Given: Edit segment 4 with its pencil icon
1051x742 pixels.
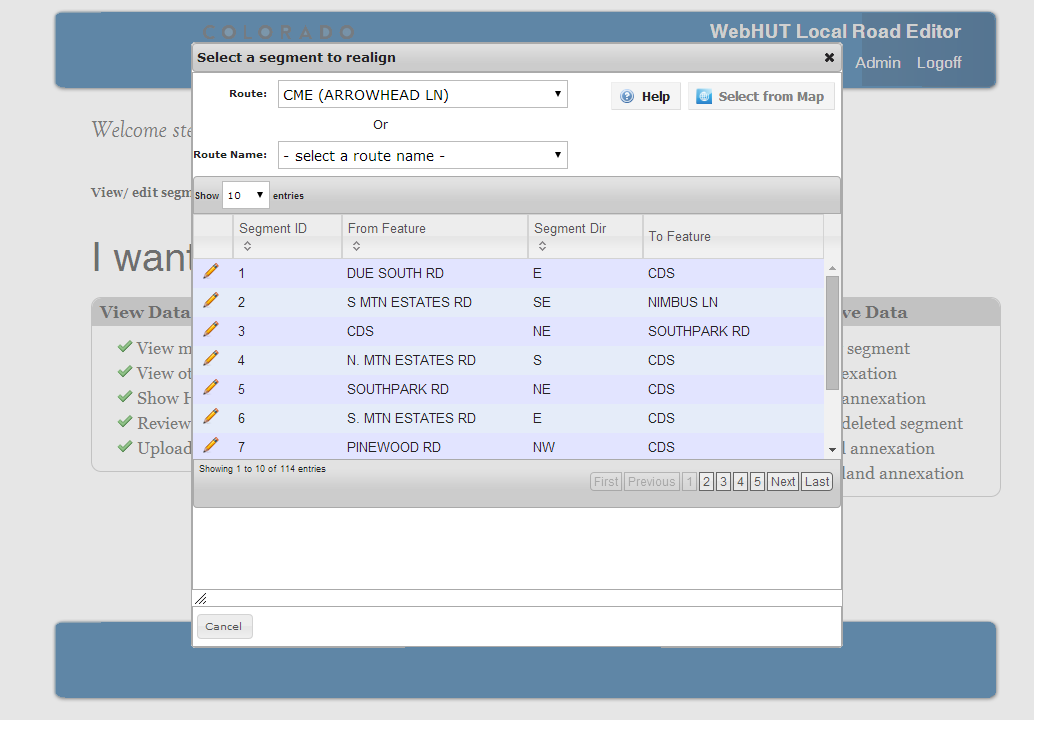Looking at the screenshot, I should pyautogui.click(x=210, y=359).
